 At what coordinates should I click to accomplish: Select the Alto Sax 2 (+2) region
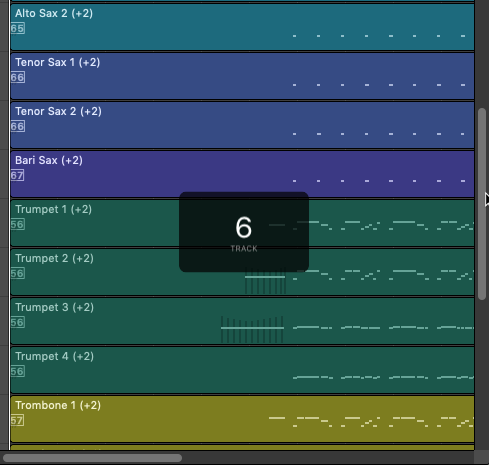tap(242, 27)
